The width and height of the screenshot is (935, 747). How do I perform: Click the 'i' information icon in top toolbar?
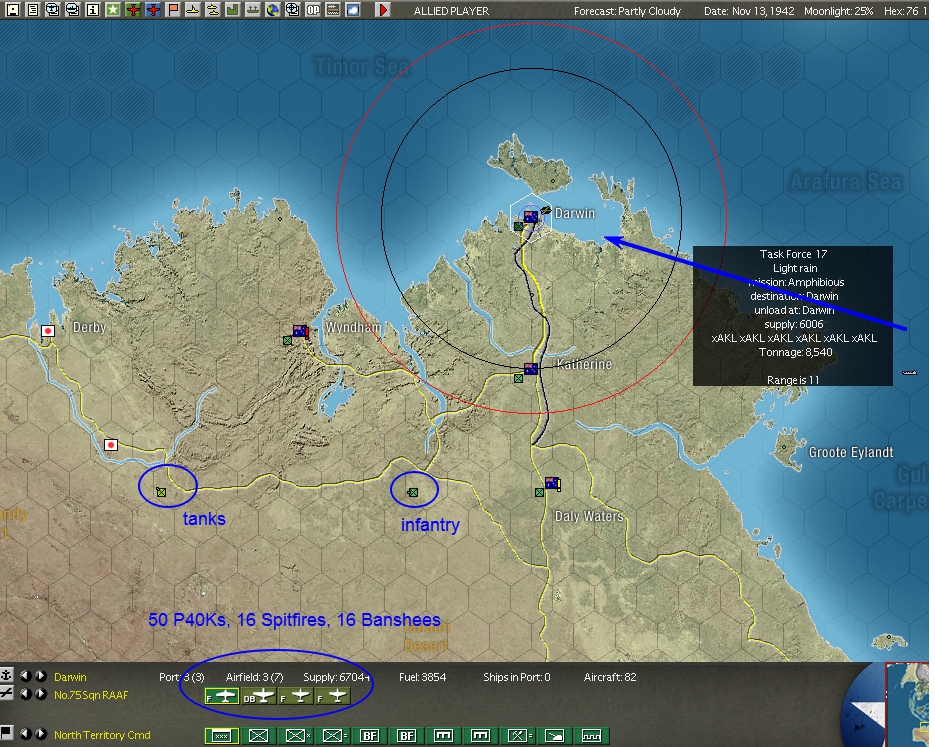pos(92,10)
